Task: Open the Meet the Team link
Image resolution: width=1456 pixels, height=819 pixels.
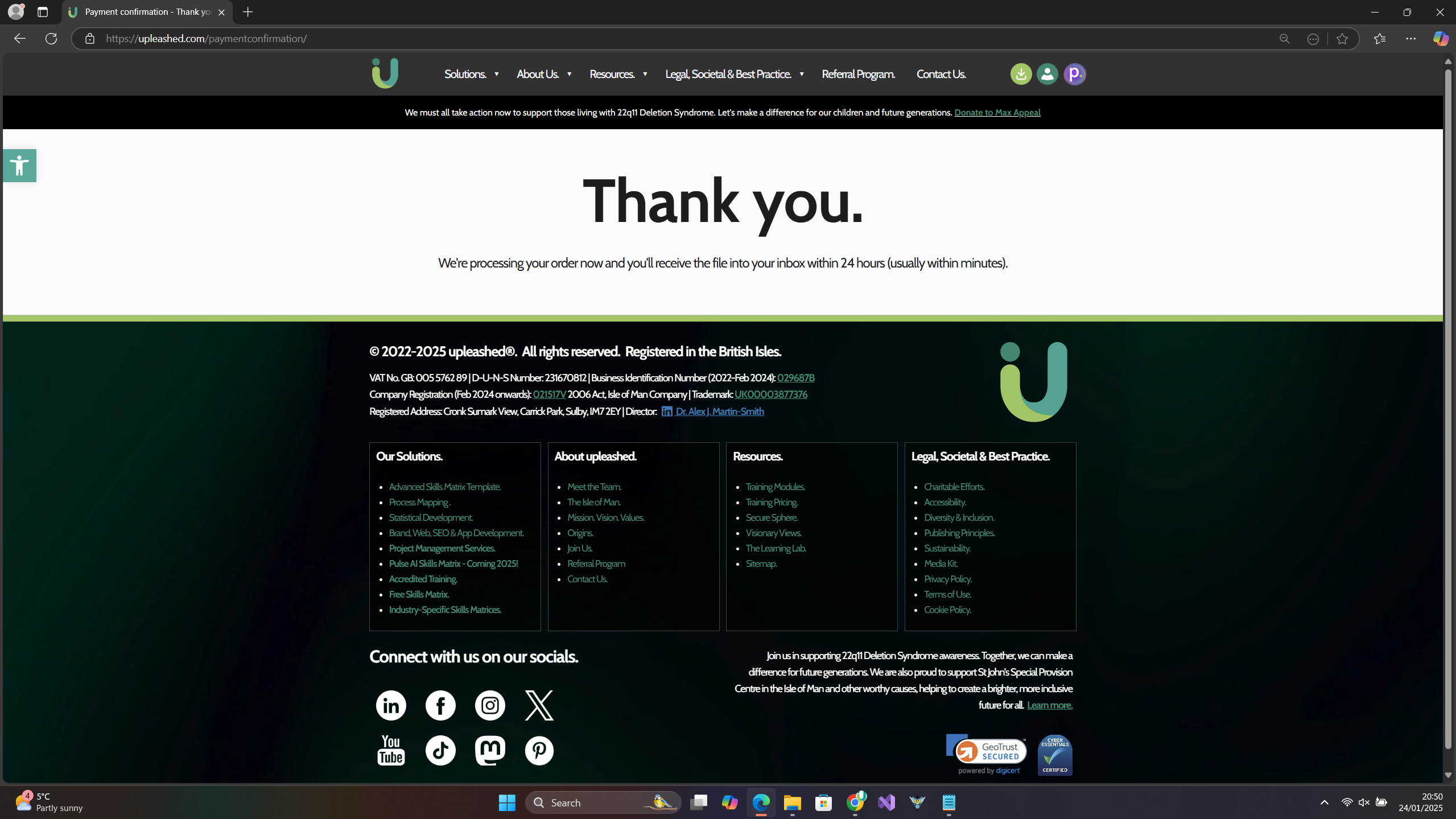Action: (x=594, y=487)
